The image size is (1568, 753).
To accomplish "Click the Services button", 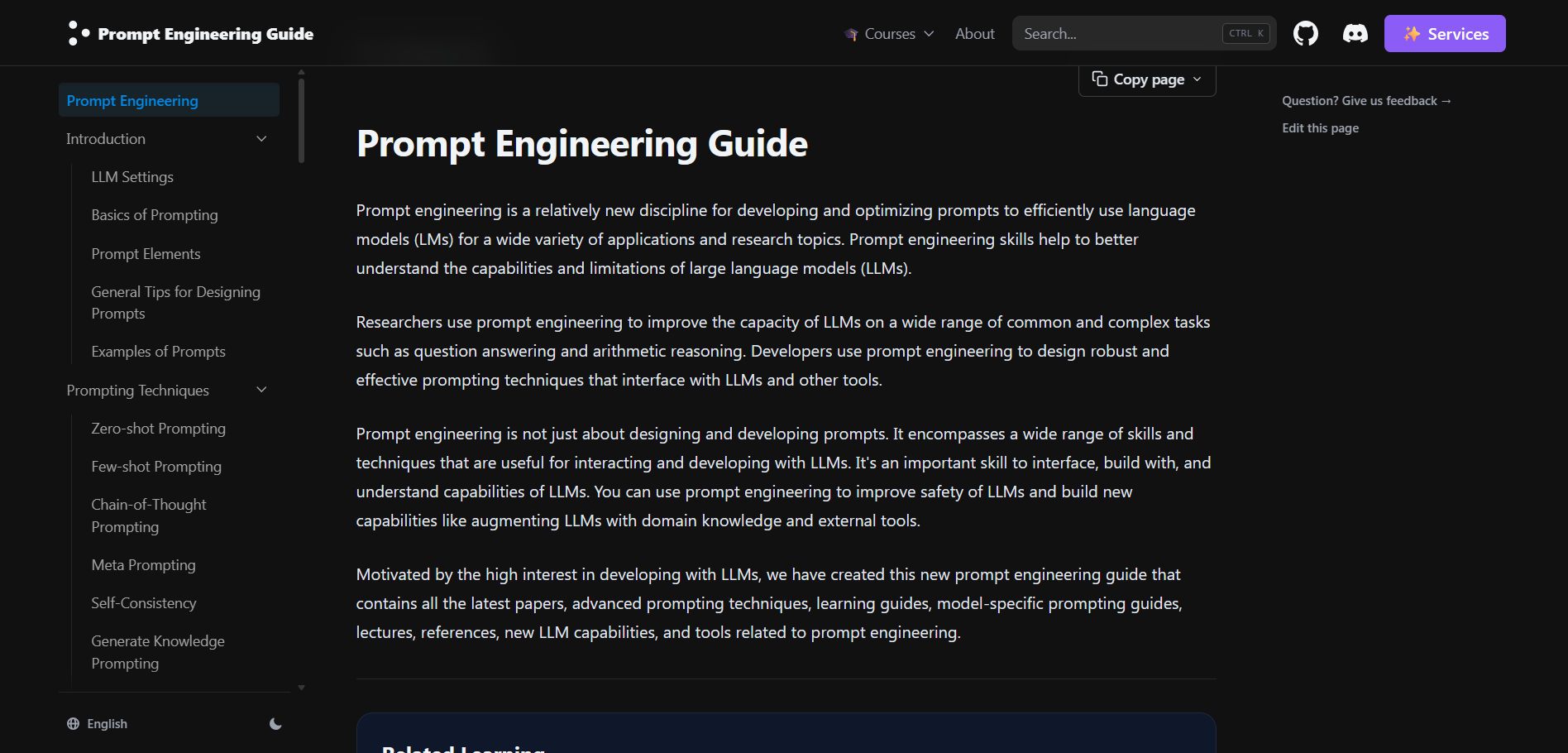I will 1445,34.
